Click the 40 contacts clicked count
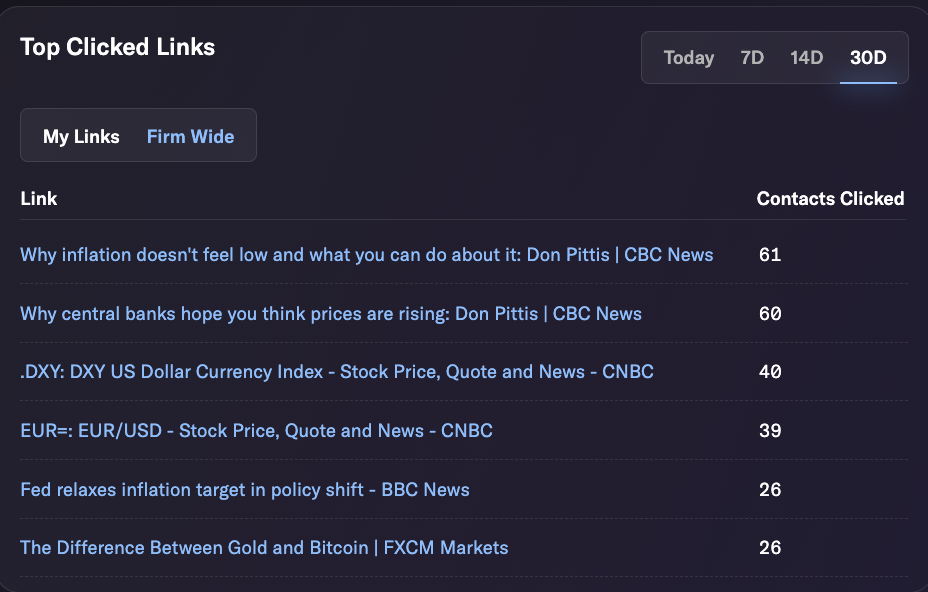928x592 pixels. click(x=770, y=371)
